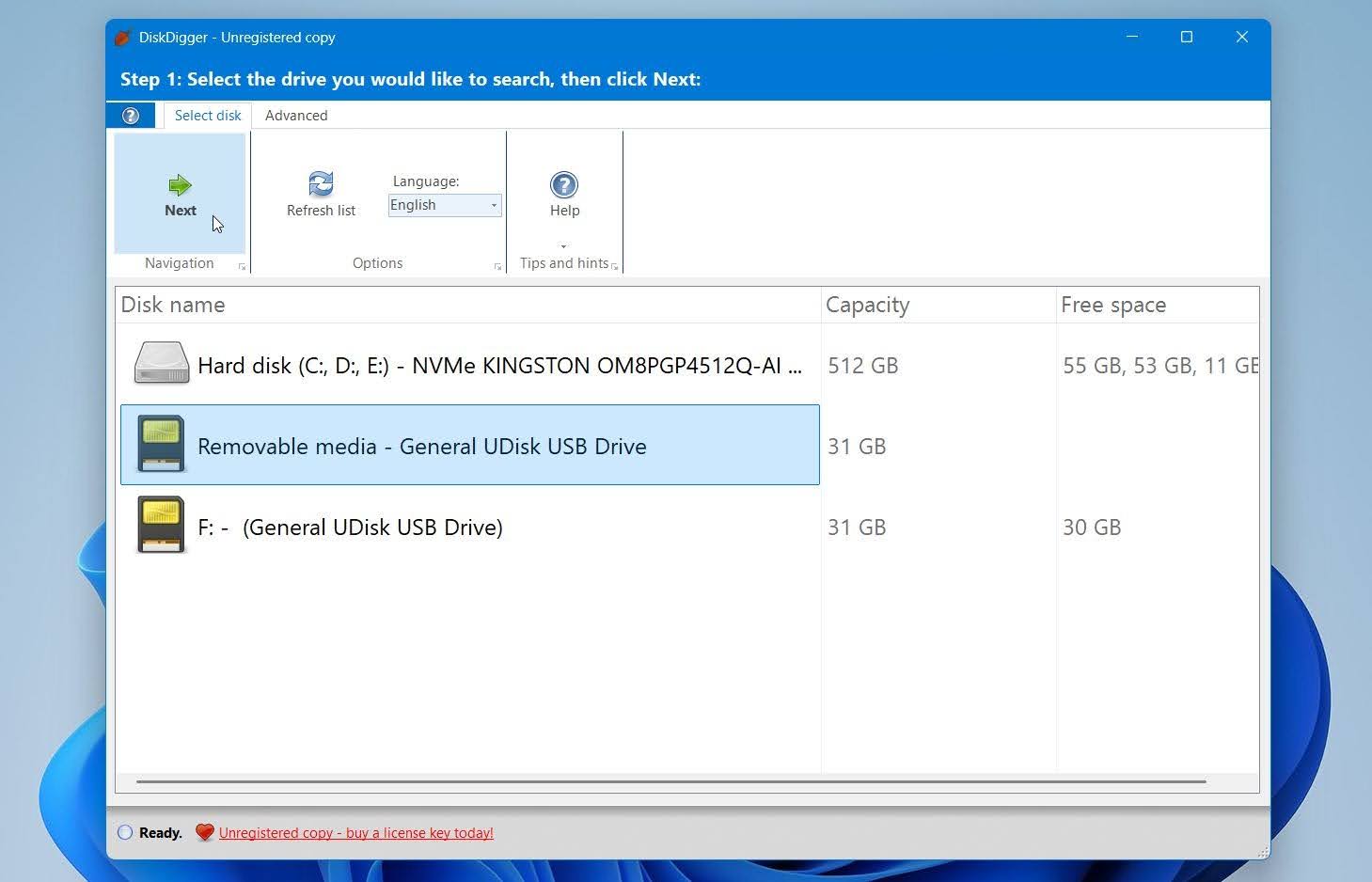Select the F: - (General UDisk USB Drive) row
1372x882 pixels.
pos(470,527)
